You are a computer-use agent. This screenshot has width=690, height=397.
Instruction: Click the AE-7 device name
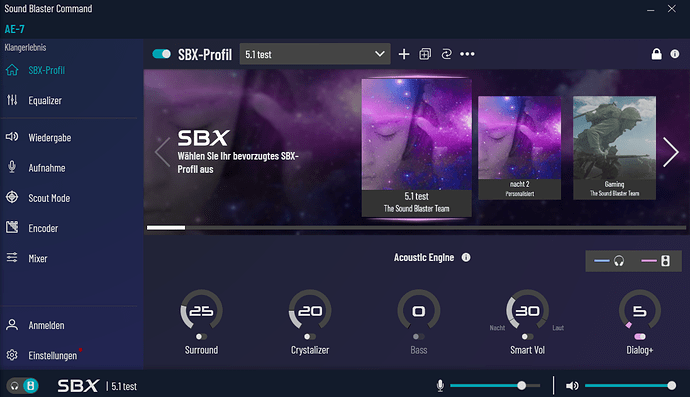point(15,29)
